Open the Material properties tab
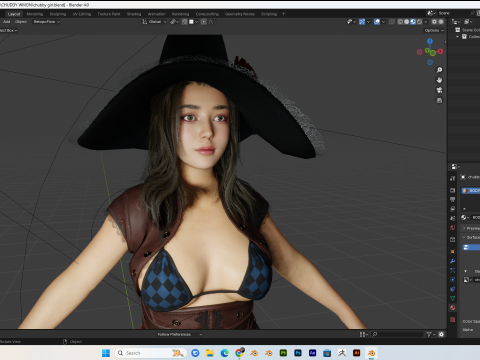 click(x=452, y=308)
